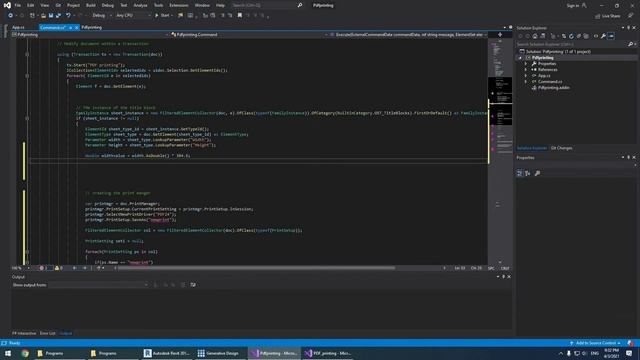Click the horizontal scrollbar of the code editor

click(256, 268)
